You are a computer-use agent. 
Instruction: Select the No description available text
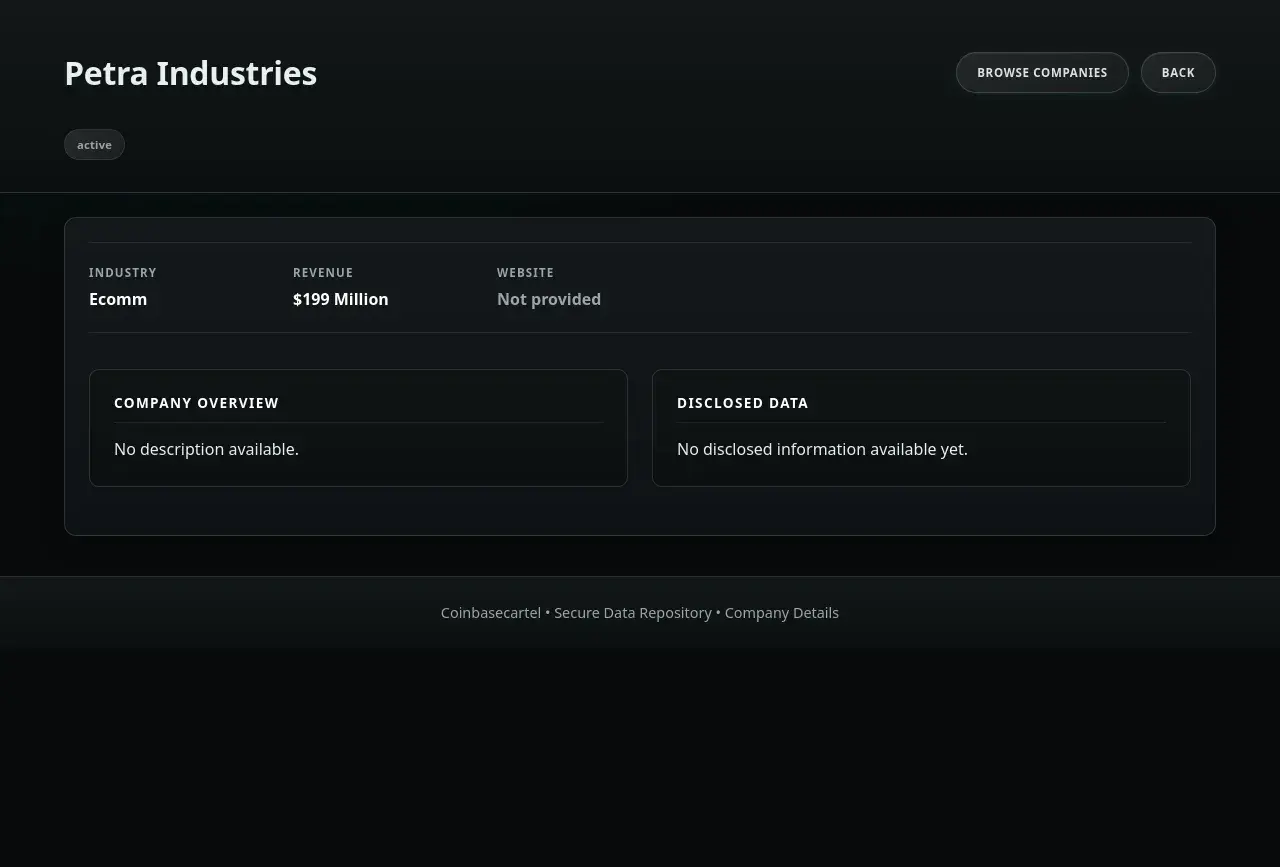206,449
